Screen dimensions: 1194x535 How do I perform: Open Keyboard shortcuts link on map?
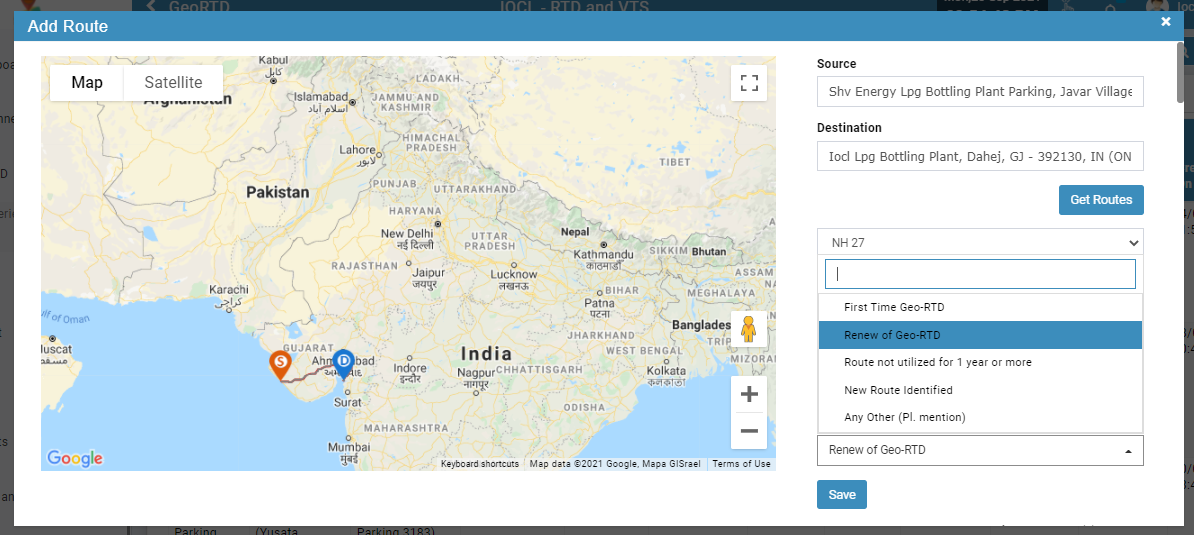[x=480, y=464]
